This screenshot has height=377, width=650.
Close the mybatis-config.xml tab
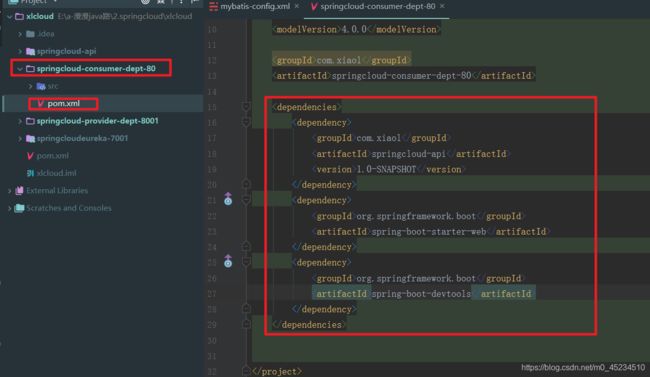pyautogui.click(x=297, y=6)
